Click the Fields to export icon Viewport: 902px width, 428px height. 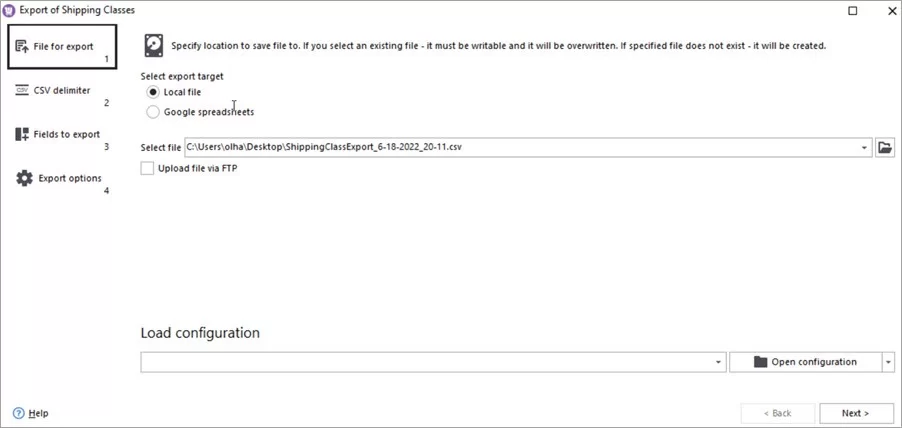(22, 134)
